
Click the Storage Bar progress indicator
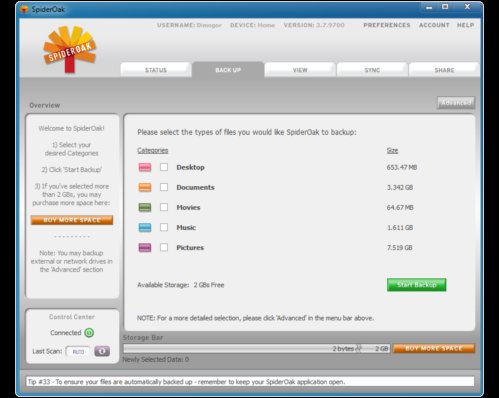click(256, 348)
